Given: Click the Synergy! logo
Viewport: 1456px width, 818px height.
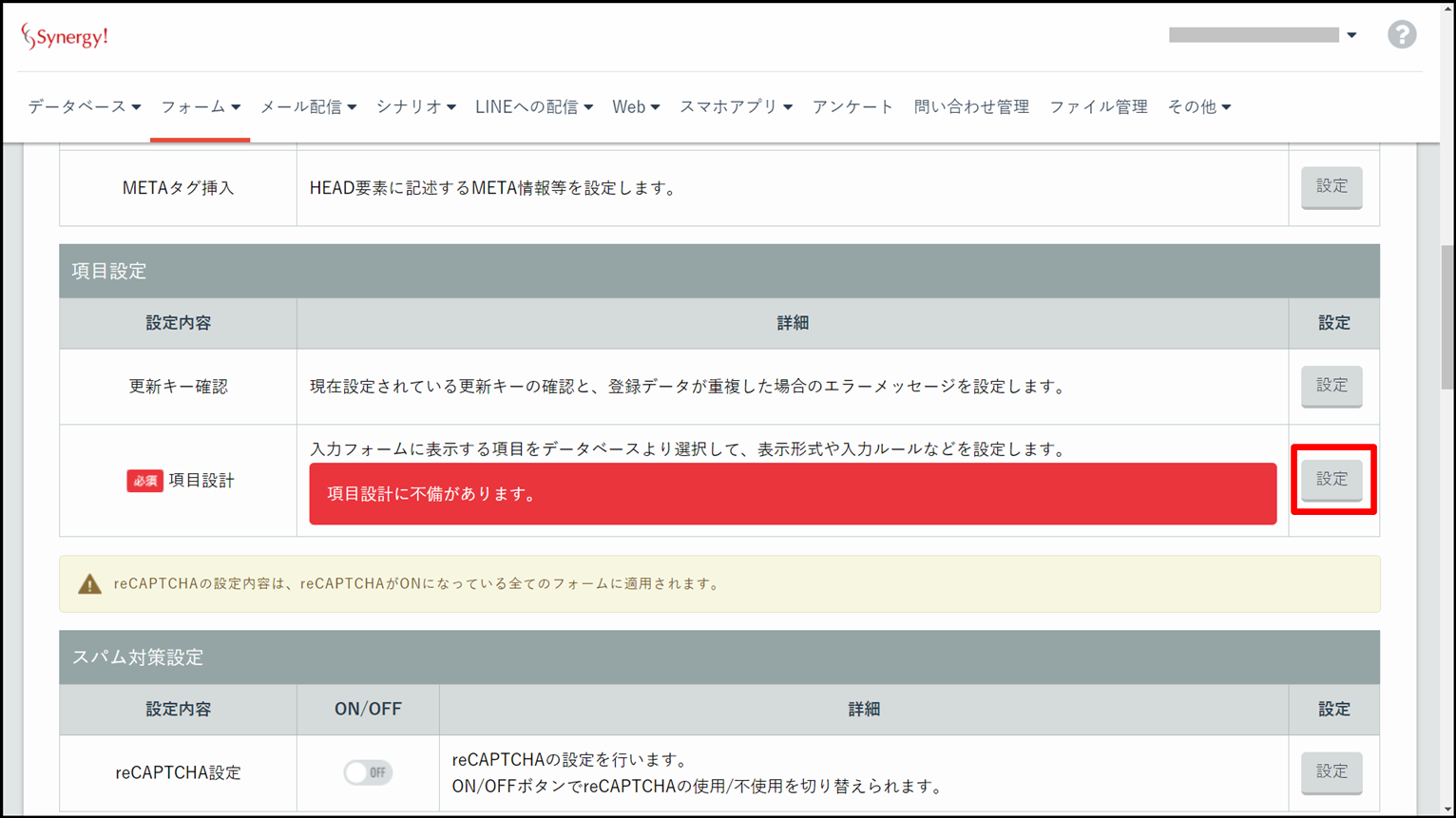Looking at the screenshot, I should pos(65,36).
